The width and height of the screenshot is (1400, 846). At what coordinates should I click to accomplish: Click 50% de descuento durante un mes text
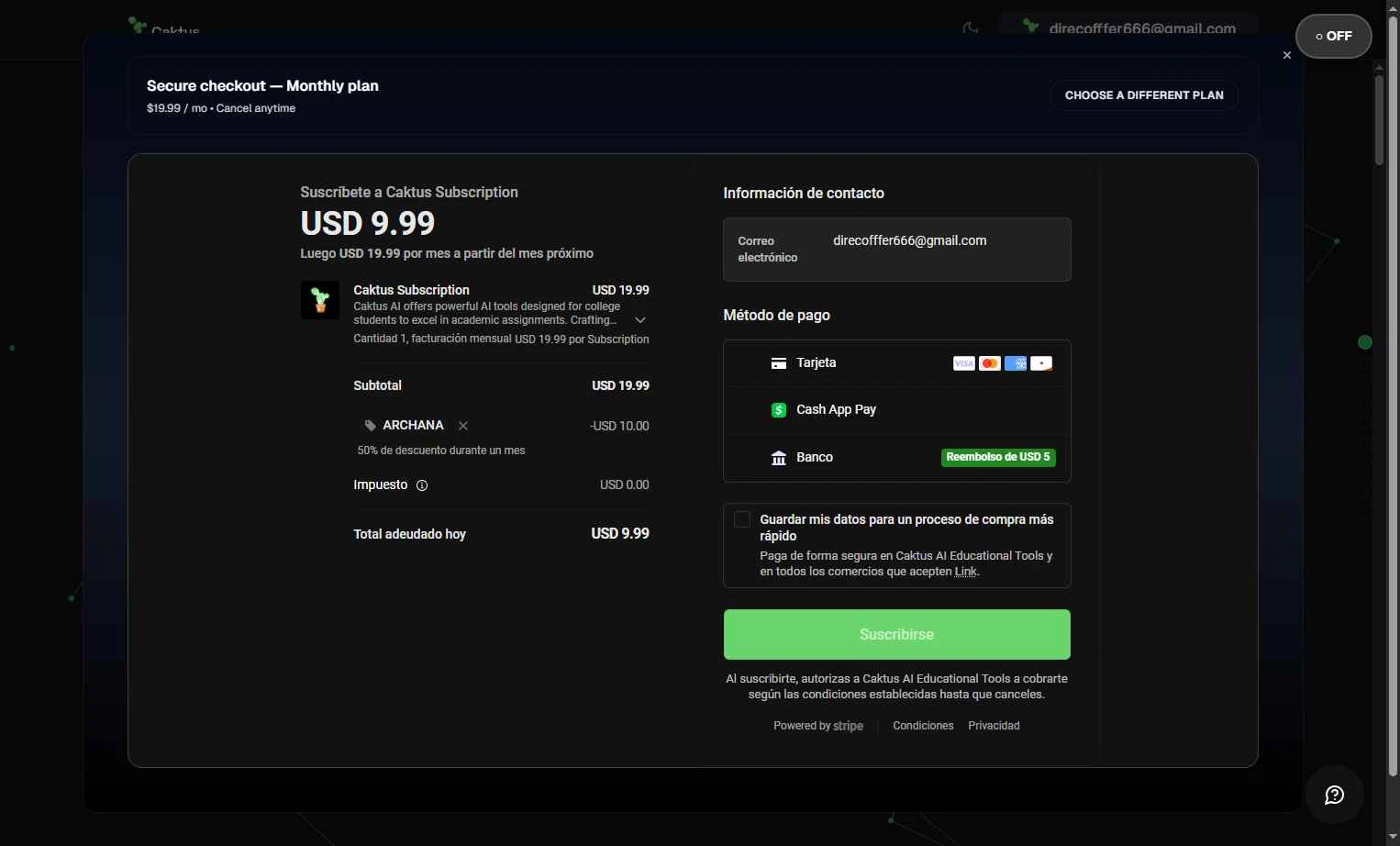coord(441,451)
